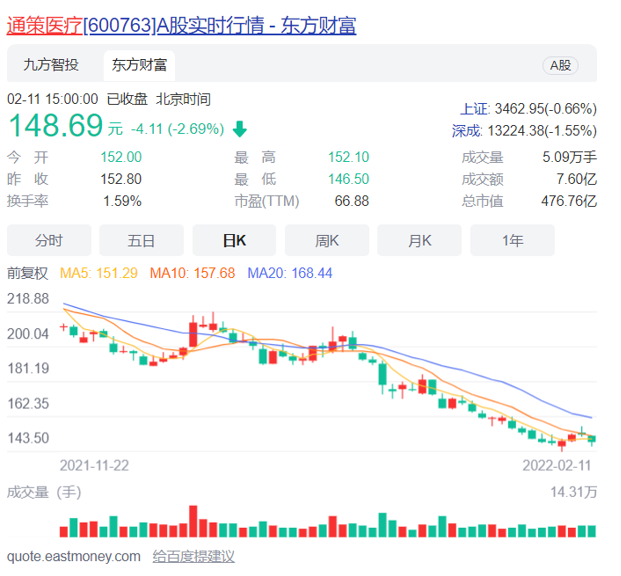Select the 分时 chart tab
The image size is (621, 576).
[49, 240]
